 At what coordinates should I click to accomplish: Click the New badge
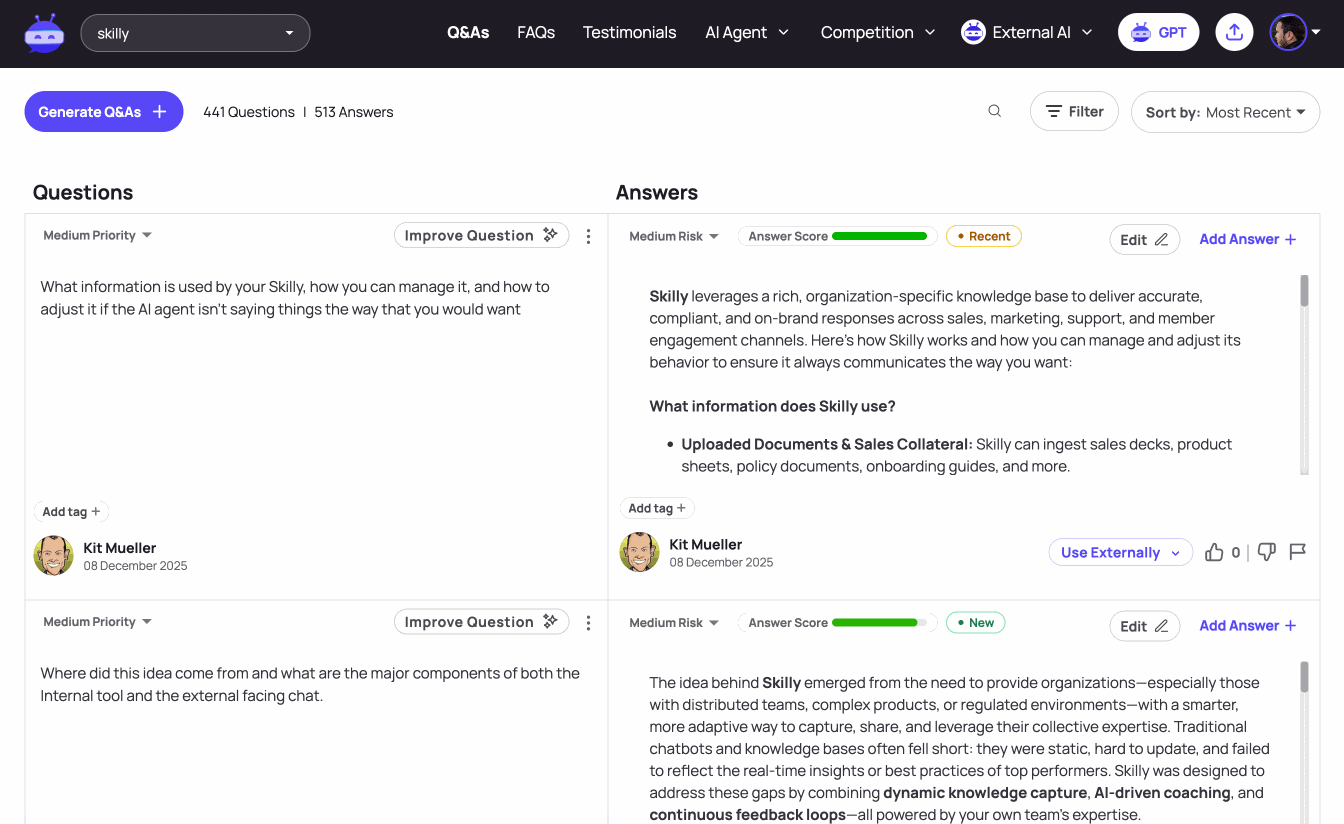pyautogui.click(x=976, y=623)
